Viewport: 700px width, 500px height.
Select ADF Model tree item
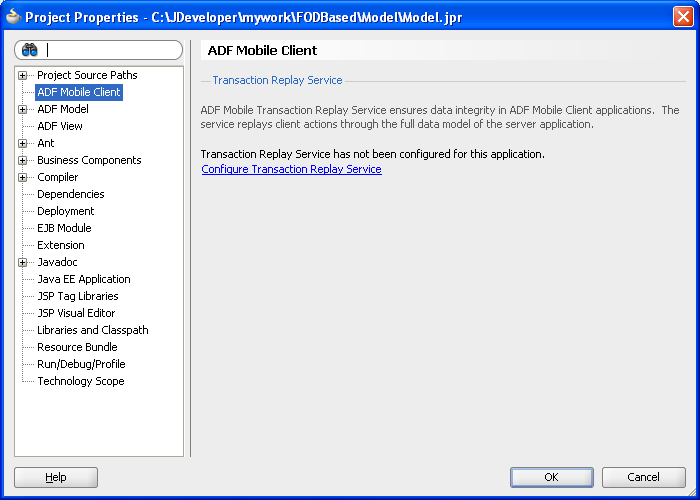click(x=63, y=109)
